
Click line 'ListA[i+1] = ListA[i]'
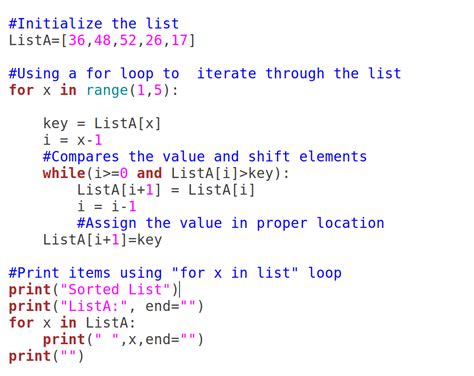(x=166, y=190)
